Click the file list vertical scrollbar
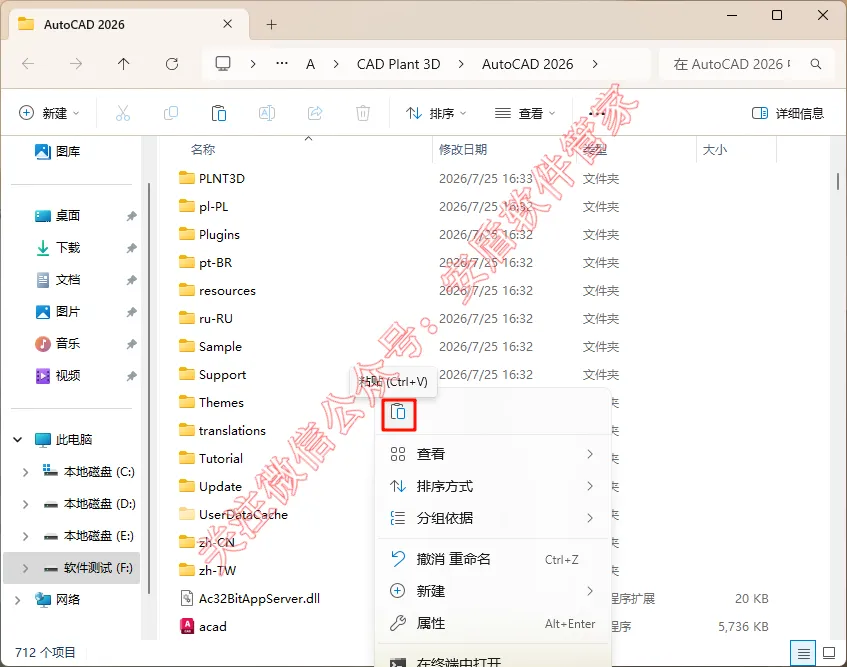This screenshot has height=667, width=847. (838, 181)
